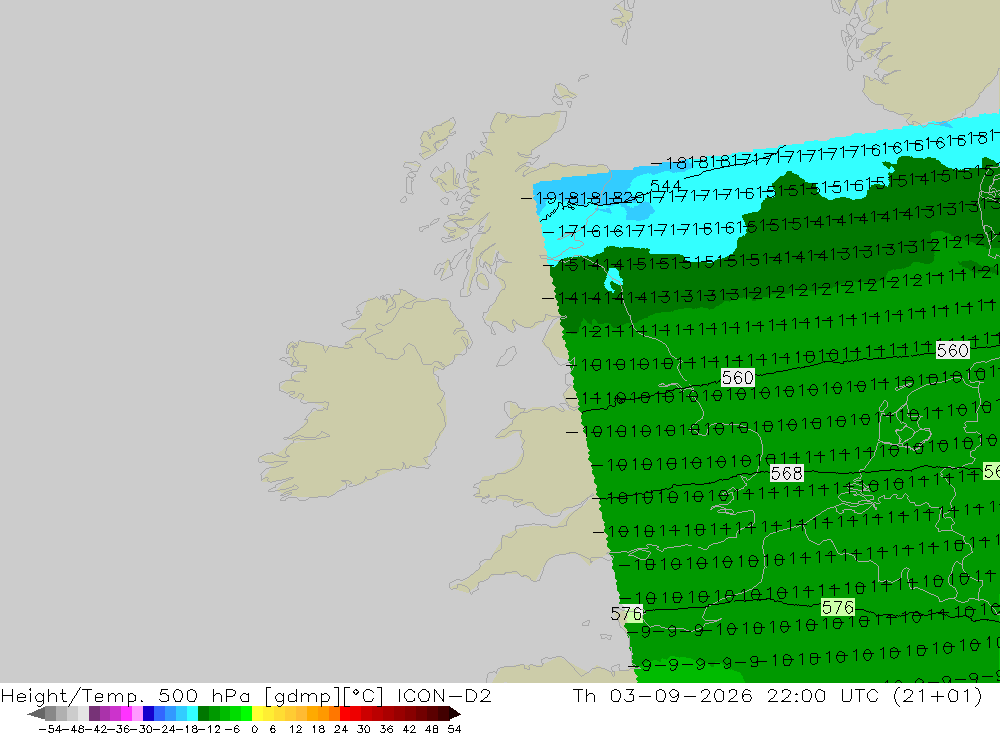Click the 544 contour label
The width and height of the screenshot is (1000, 733).
[x=666, y=185]
